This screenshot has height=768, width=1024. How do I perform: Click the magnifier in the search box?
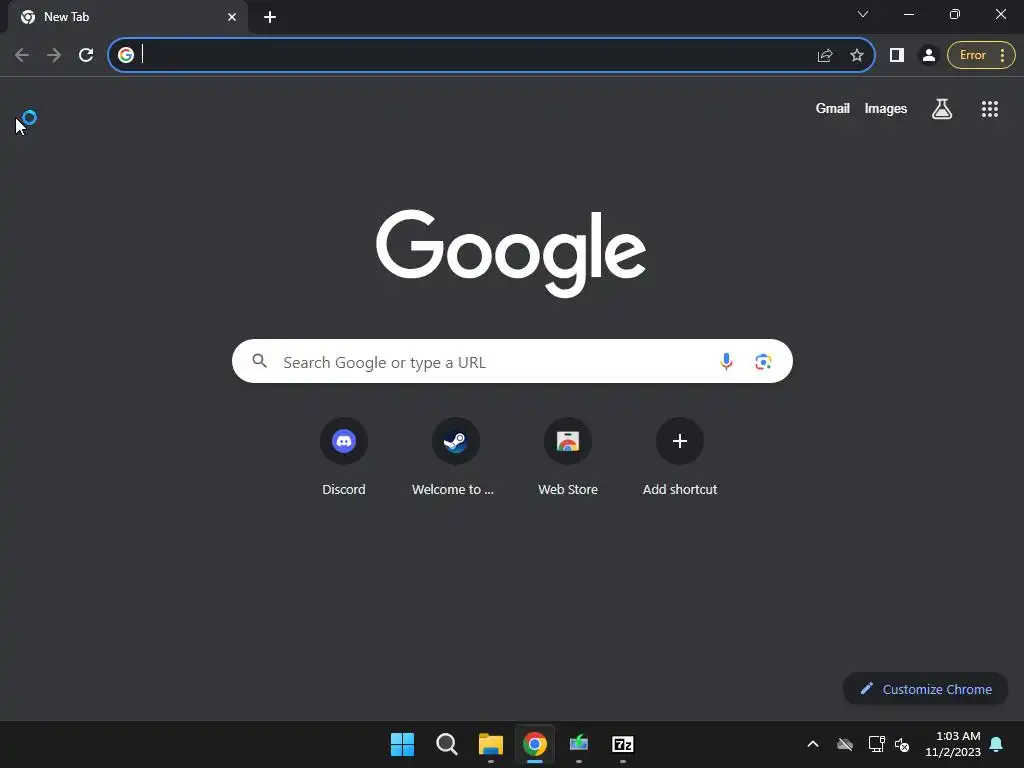click(x=259, y=360)
